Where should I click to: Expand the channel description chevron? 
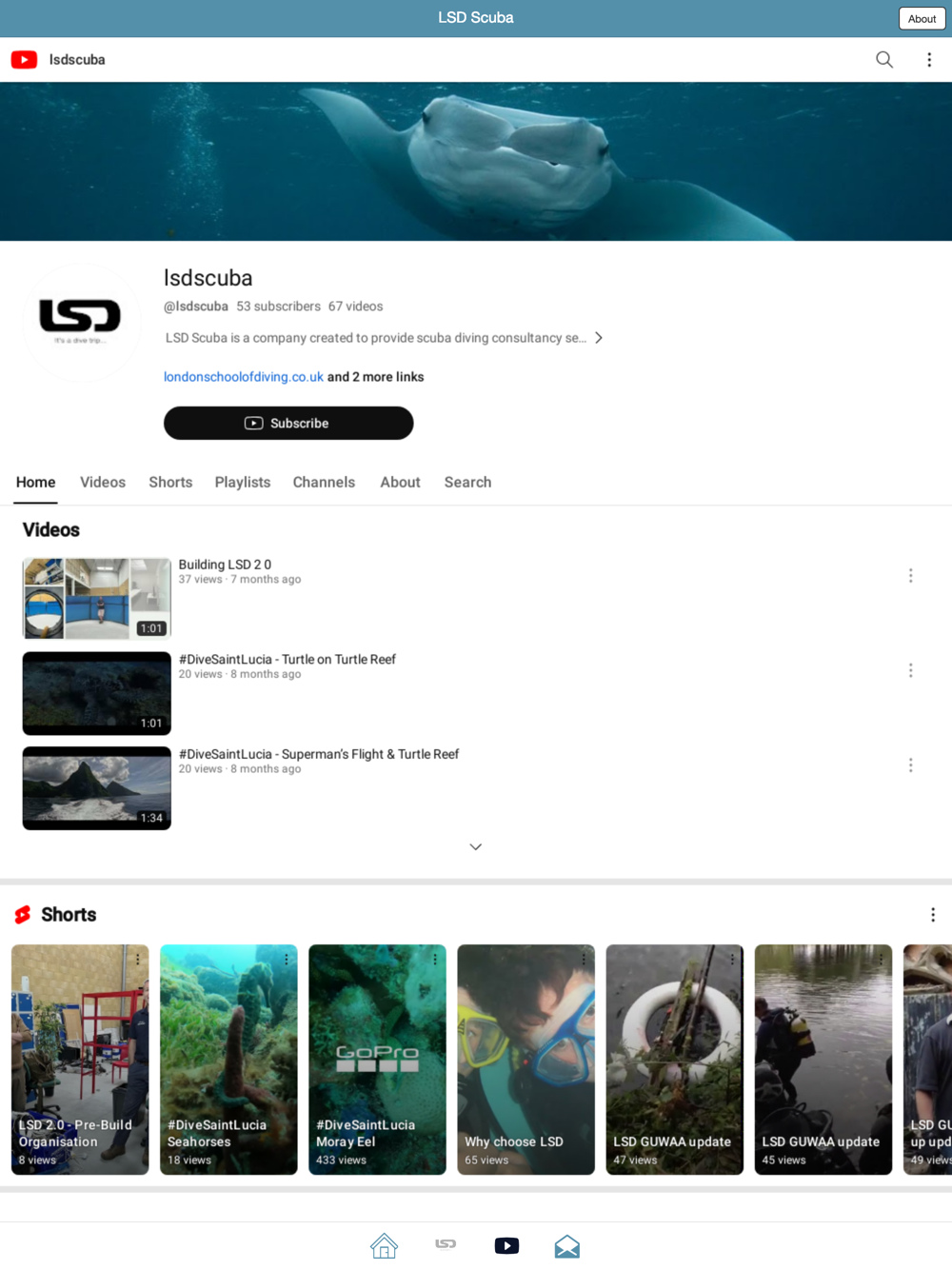599,338
